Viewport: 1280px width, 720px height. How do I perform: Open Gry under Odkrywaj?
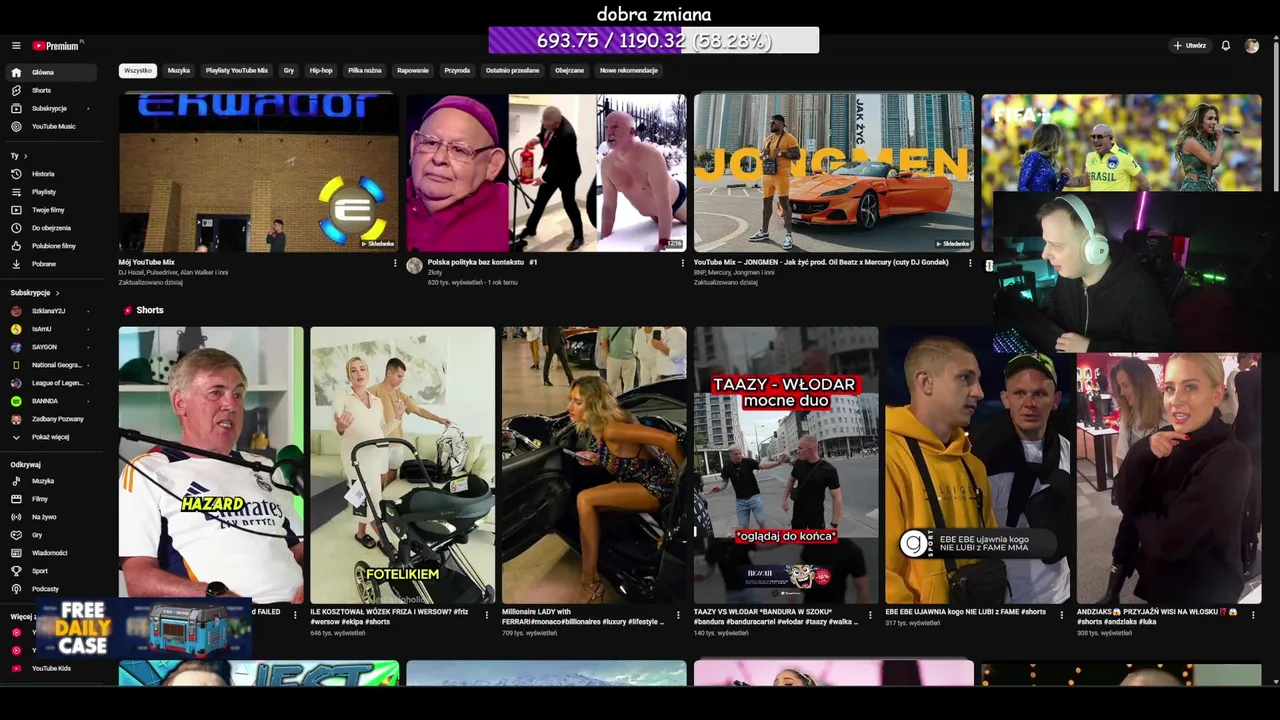click(x=52, y=535)
